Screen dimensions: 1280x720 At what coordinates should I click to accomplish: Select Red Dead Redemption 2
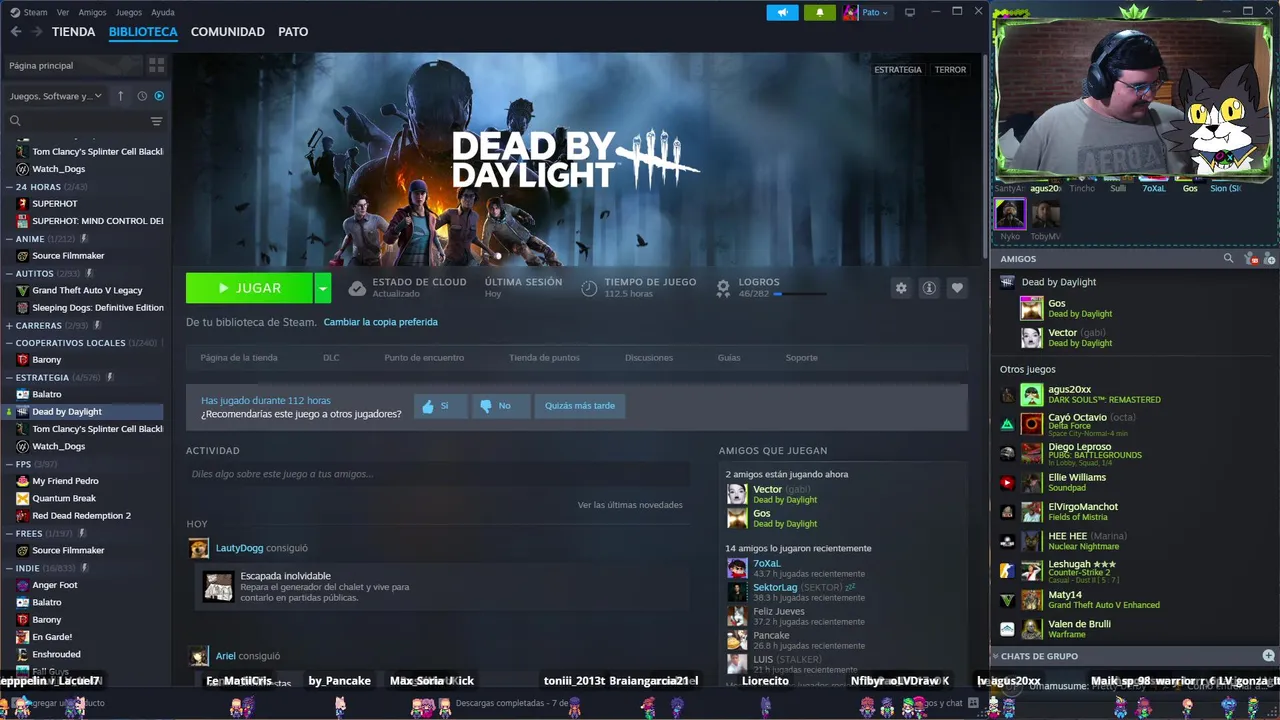tap(81, 516)
